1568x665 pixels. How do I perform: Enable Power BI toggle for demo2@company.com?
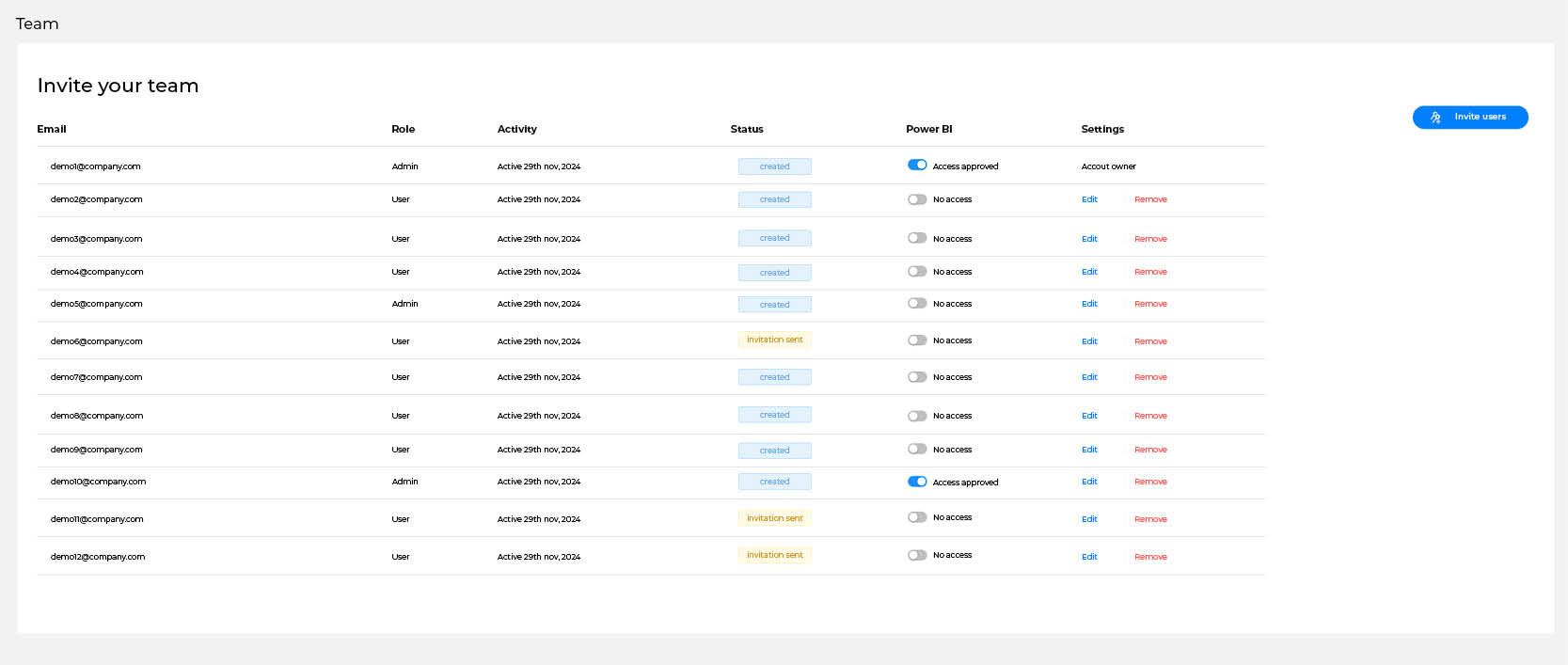click(x=917, y=199)
